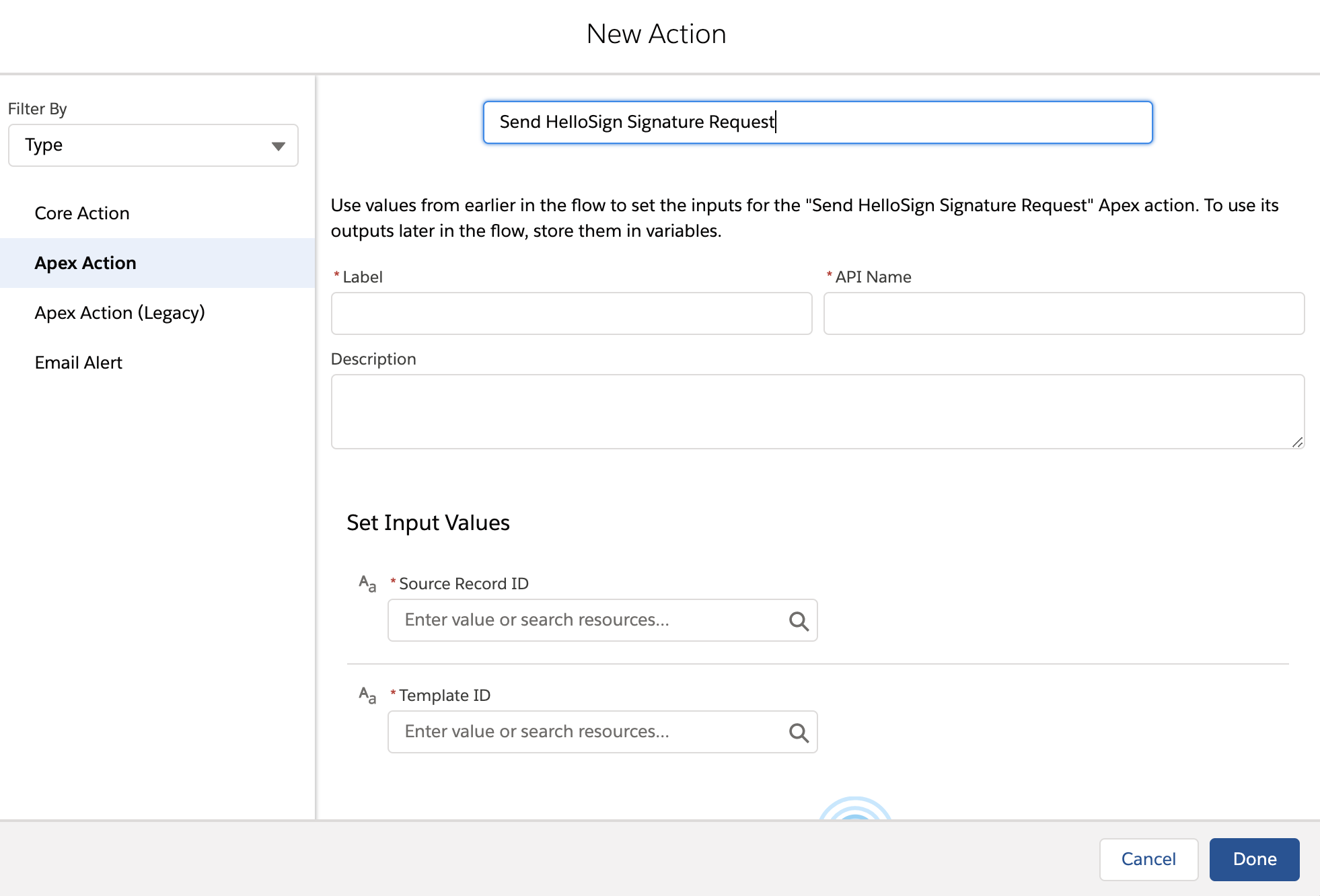Select the Core Action category
Screen dimensions: 1320x896
pos(82,213)
